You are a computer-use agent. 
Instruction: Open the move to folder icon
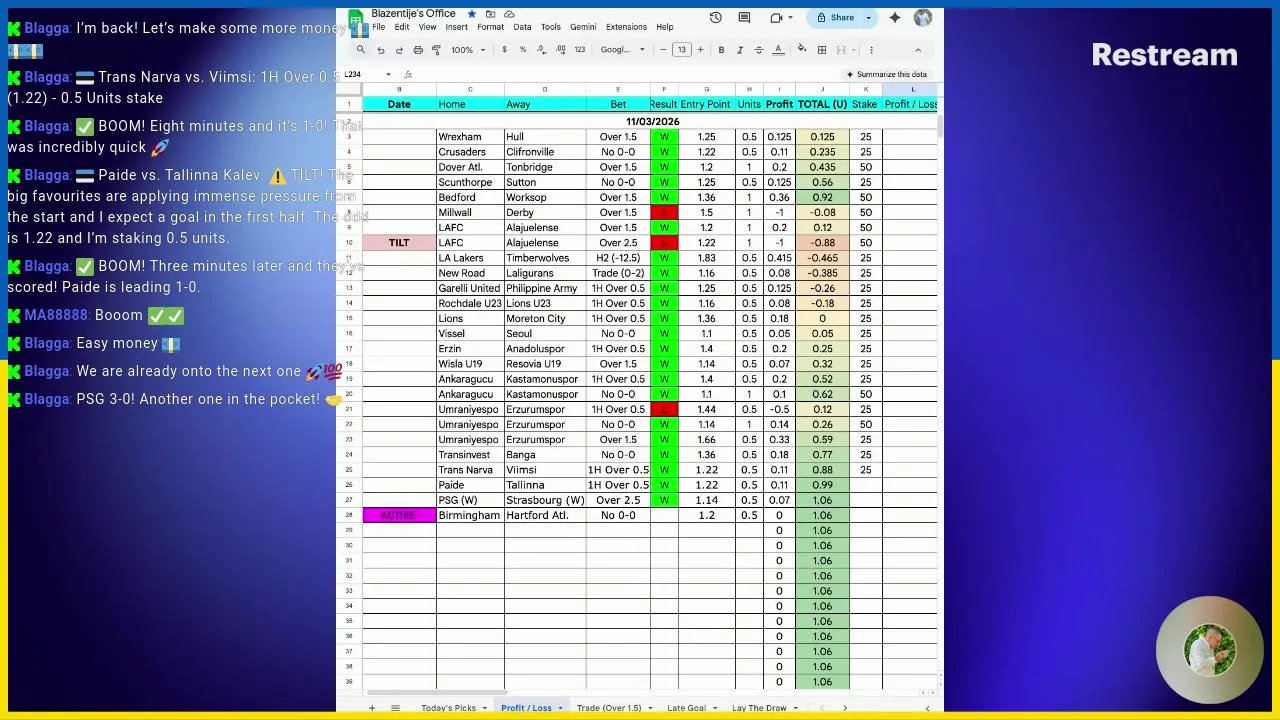point(490,14)
